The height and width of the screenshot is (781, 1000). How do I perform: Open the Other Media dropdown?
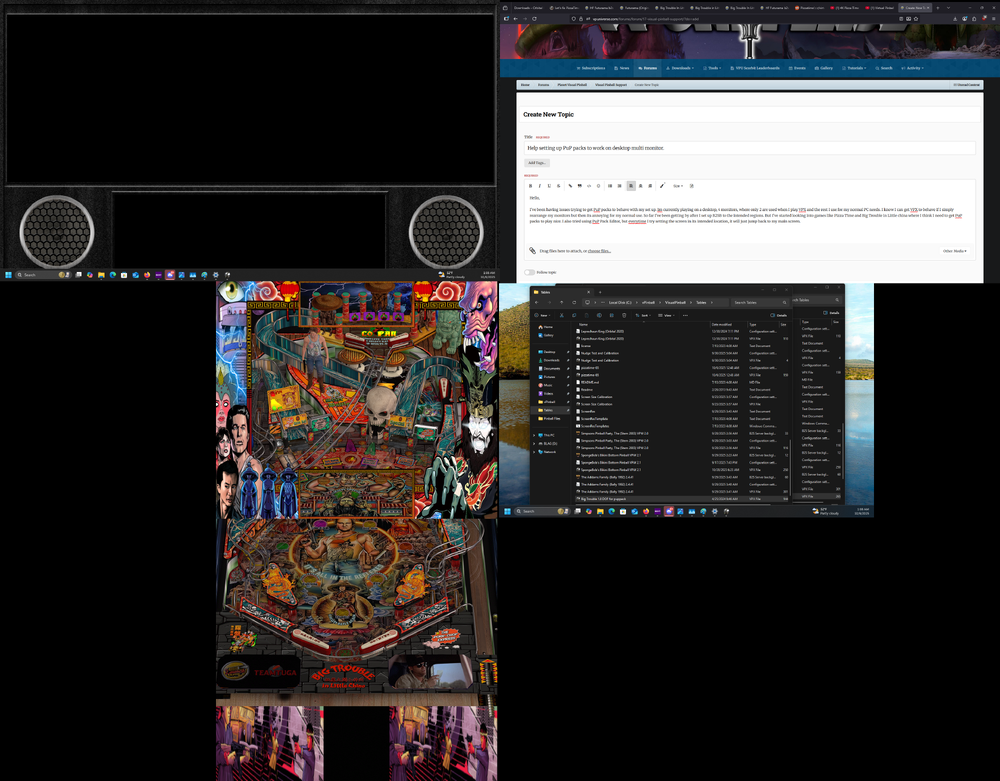pyautogui.click(x=955, y=251)
